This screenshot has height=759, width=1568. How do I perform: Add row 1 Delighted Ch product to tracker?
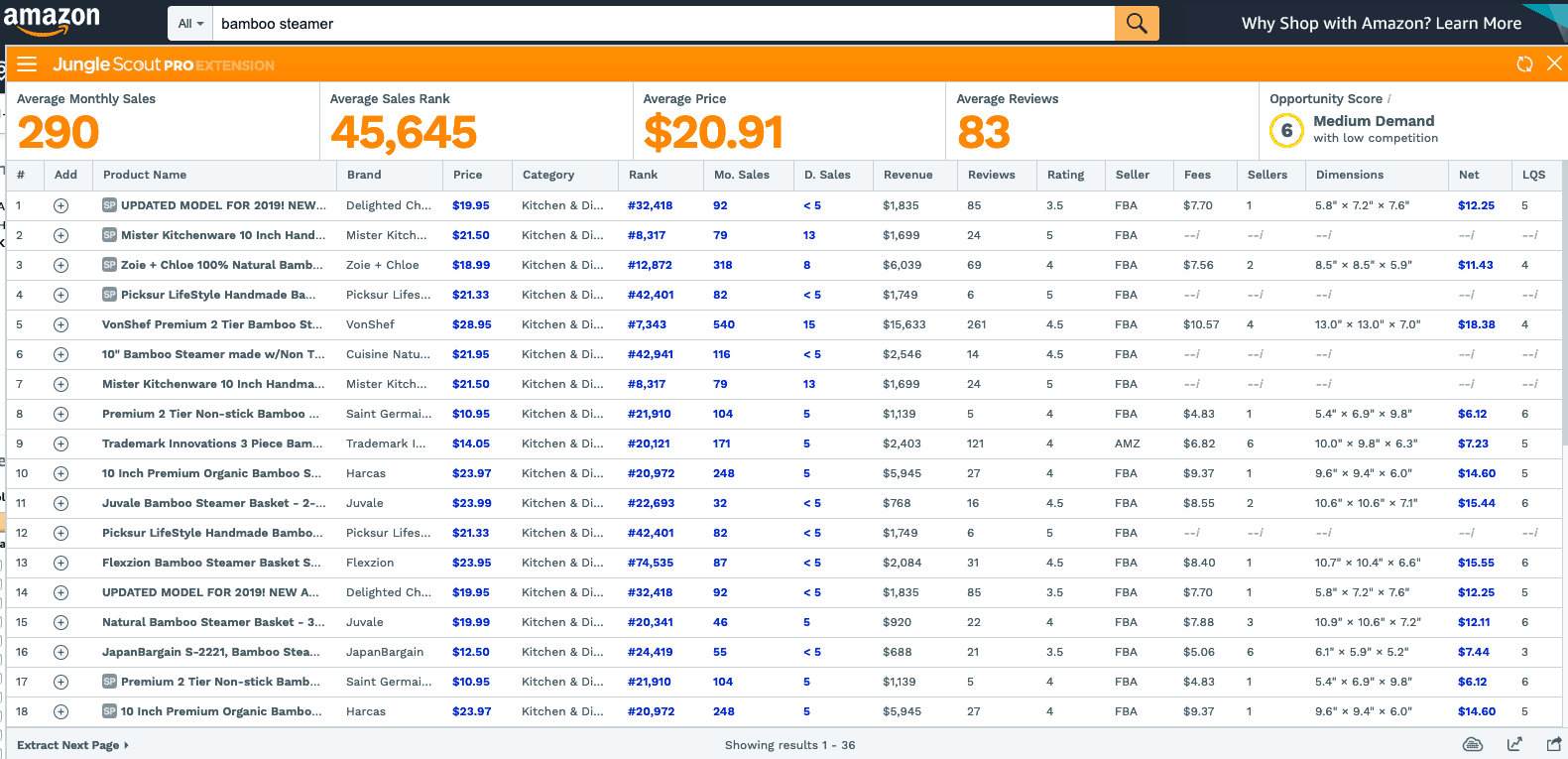click(60, 205)
